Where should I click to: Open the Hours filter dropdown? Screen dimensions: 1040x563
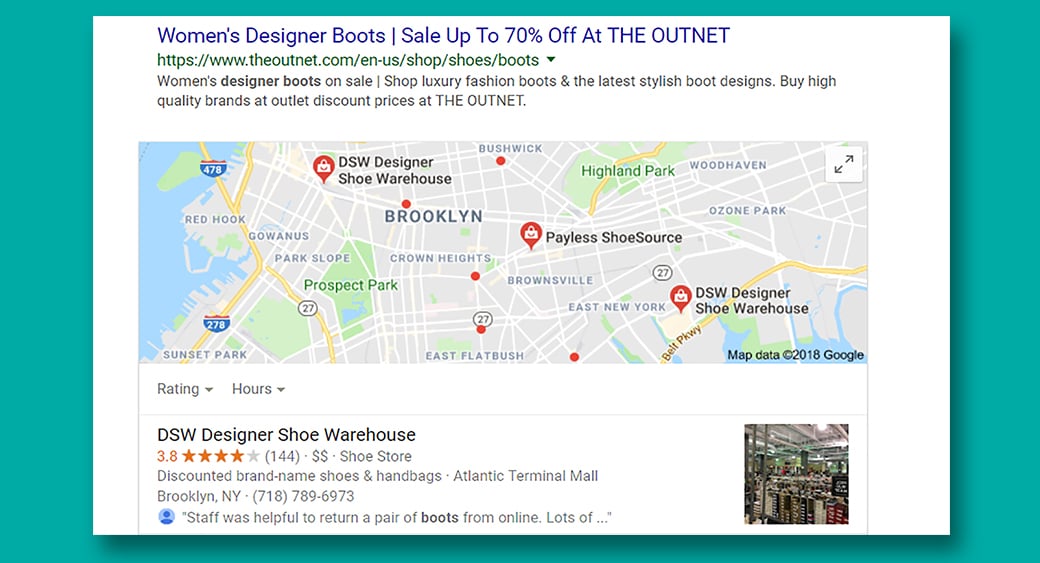258,389
